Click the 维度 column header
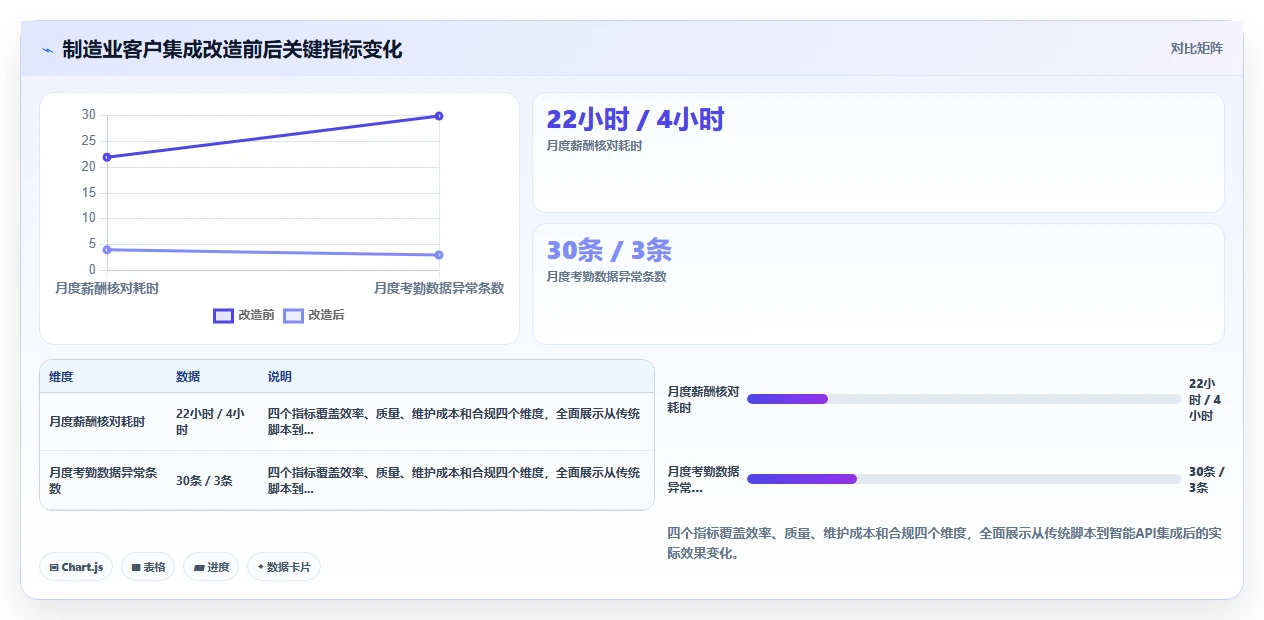Screen dimensions: 1264x620 (61, 377)
